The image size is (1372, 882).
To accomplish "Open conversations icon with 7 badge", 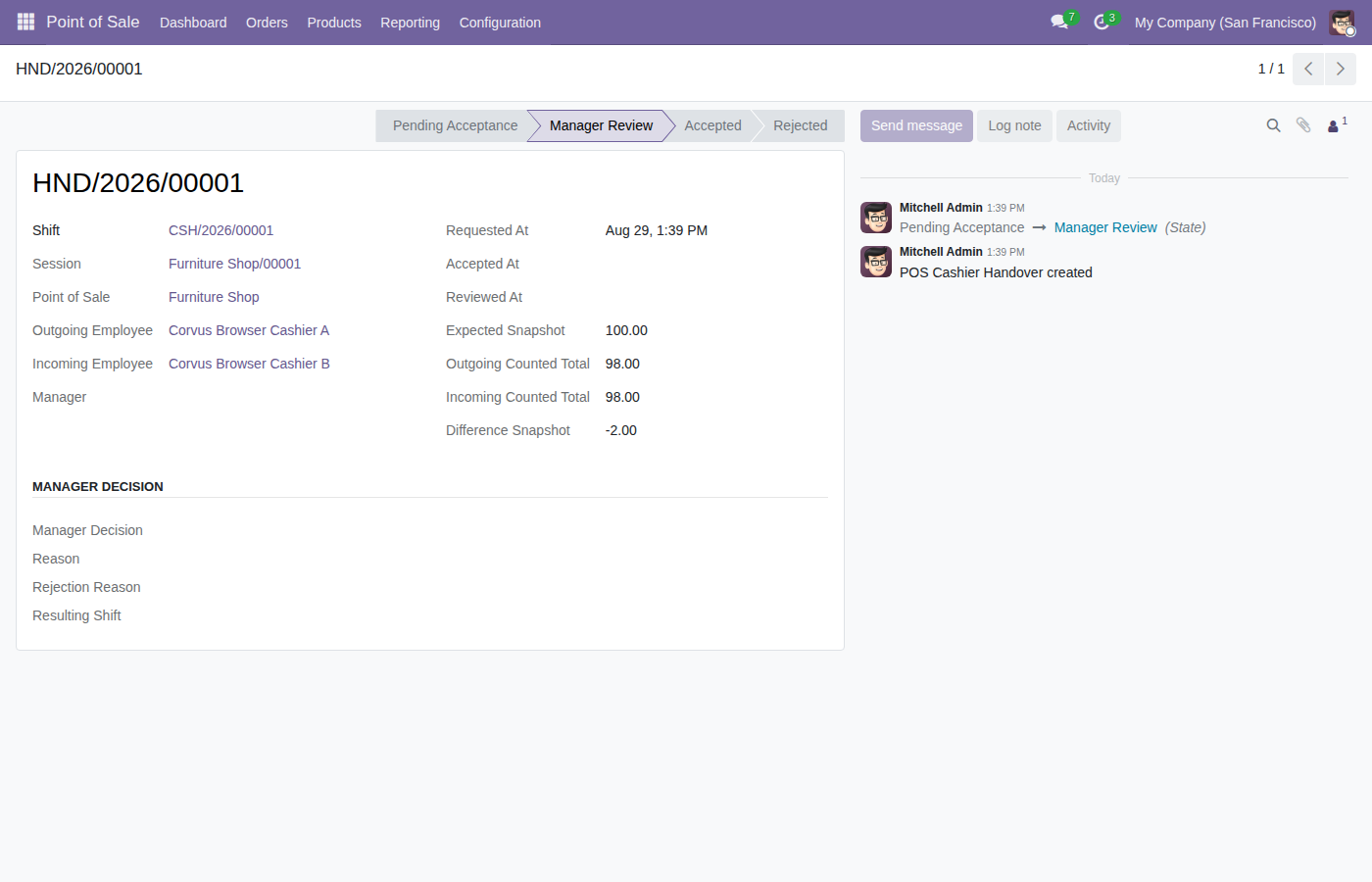I will [1062, 22].
